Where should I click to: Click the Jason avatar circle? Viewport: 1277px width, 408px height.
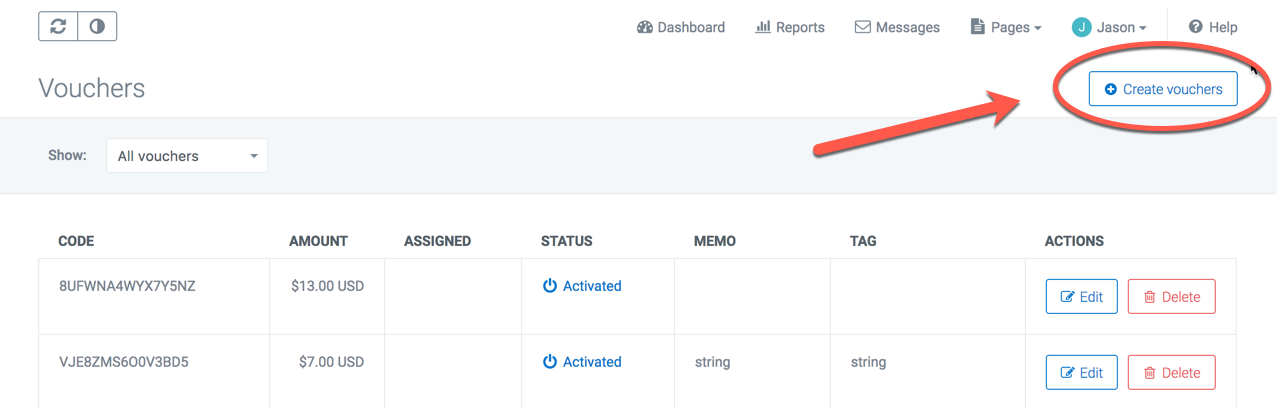pyautogui.click(x=1081, y=27)
